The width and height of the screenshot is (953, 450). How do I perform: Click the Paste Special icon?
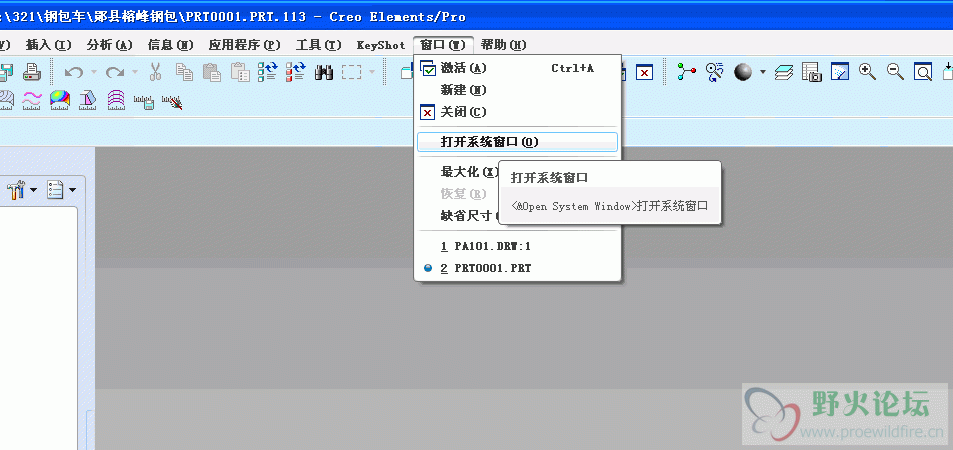click(x=241, y=72)
